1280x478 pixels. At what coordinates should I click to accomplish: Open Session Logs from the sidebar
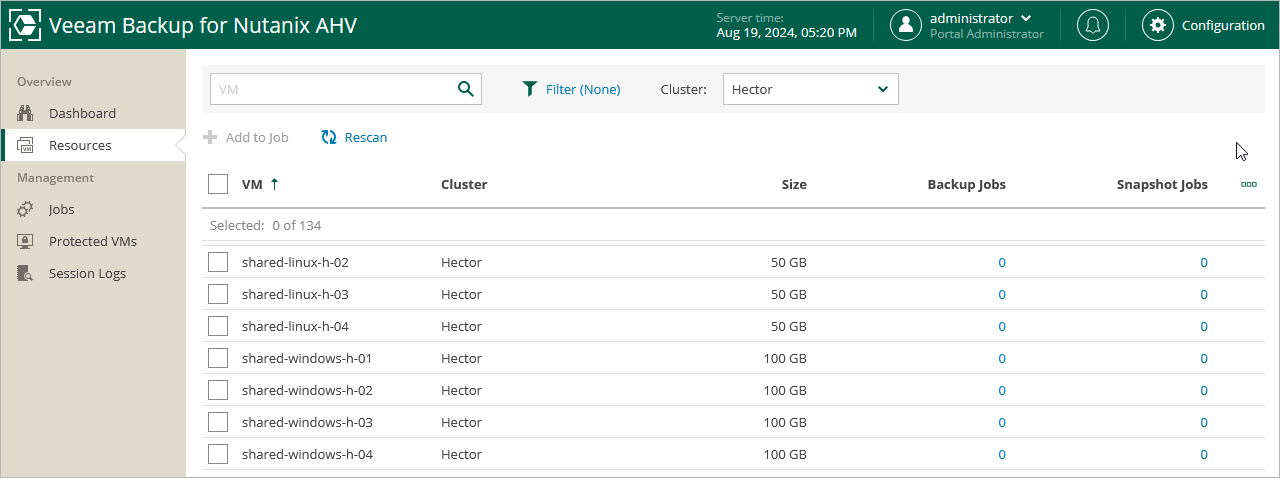(x=87, y=273)
